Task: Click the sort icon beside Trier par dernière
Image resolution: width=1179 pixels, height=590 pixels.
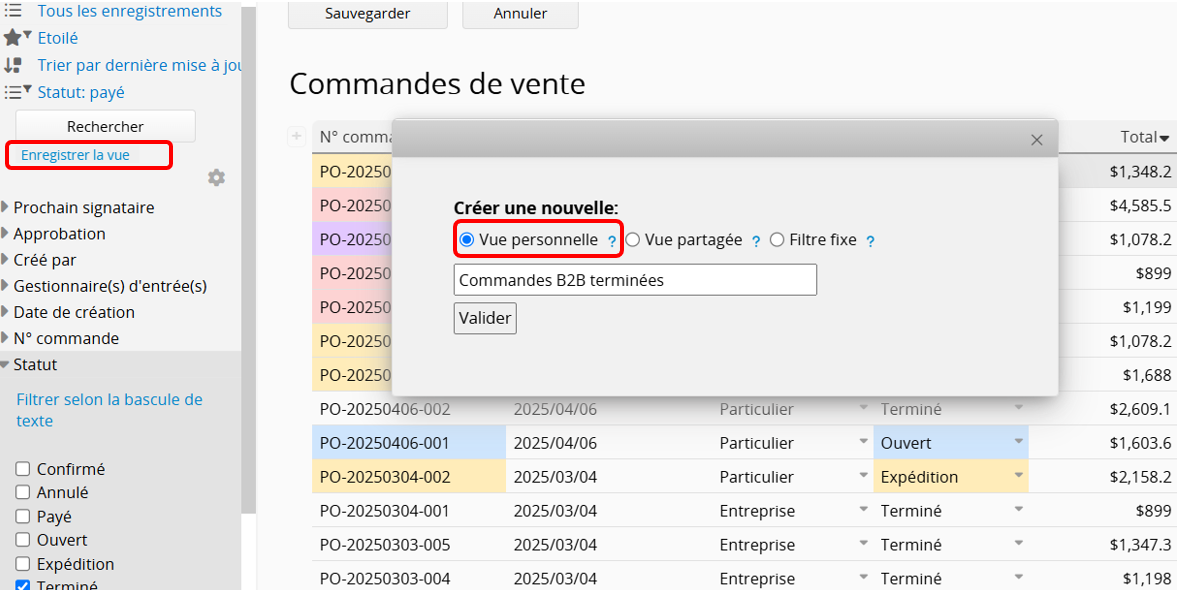Action: pos(13,65)
